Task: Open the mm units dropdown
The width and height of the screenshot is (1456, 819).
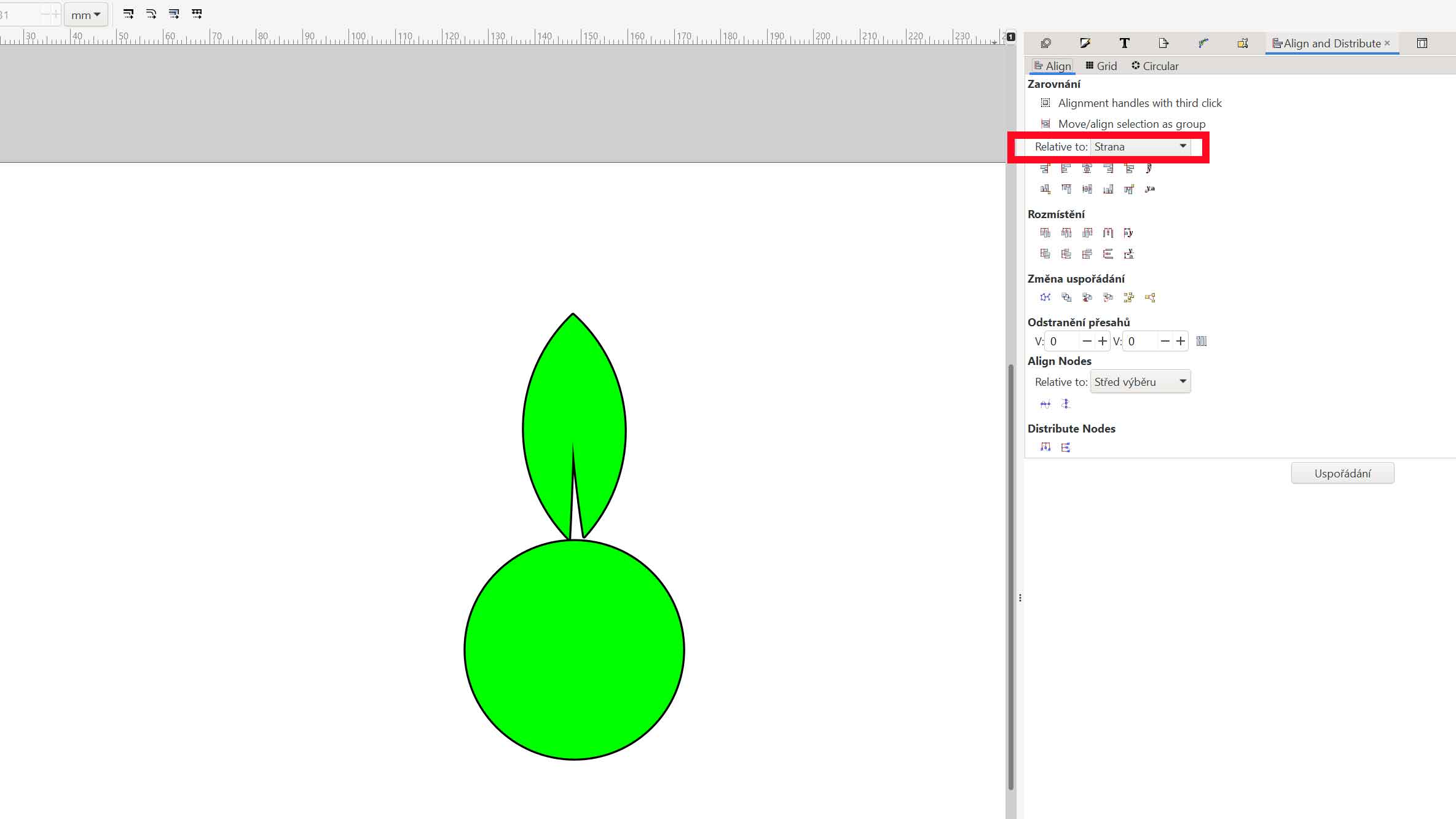Action: pyautogui.click(x=85, y=15)
